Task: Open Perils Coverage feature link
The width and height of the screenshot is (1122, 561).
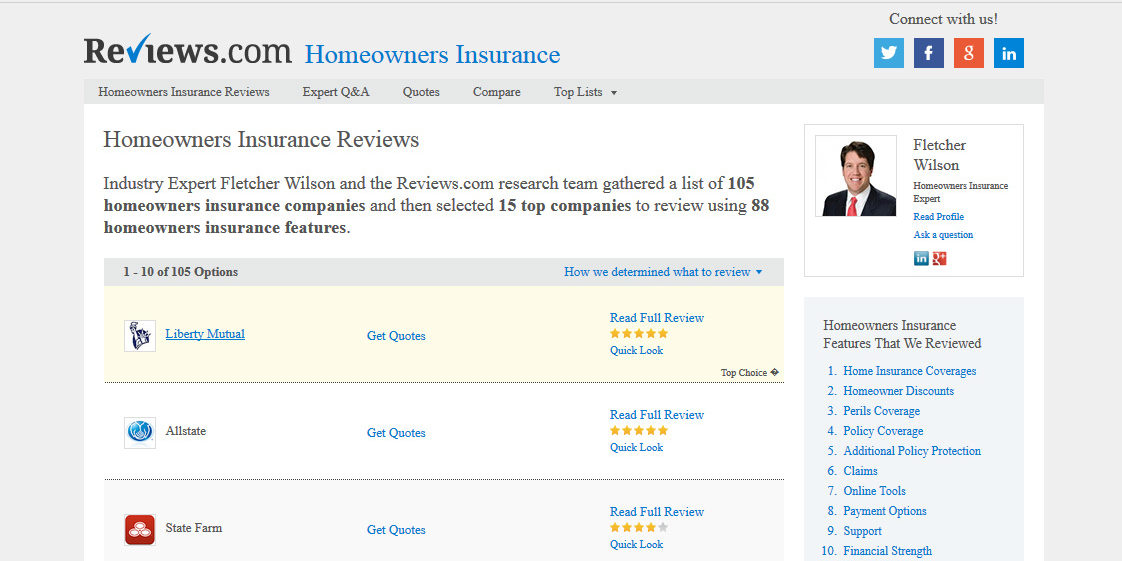Action: point(882,411)
